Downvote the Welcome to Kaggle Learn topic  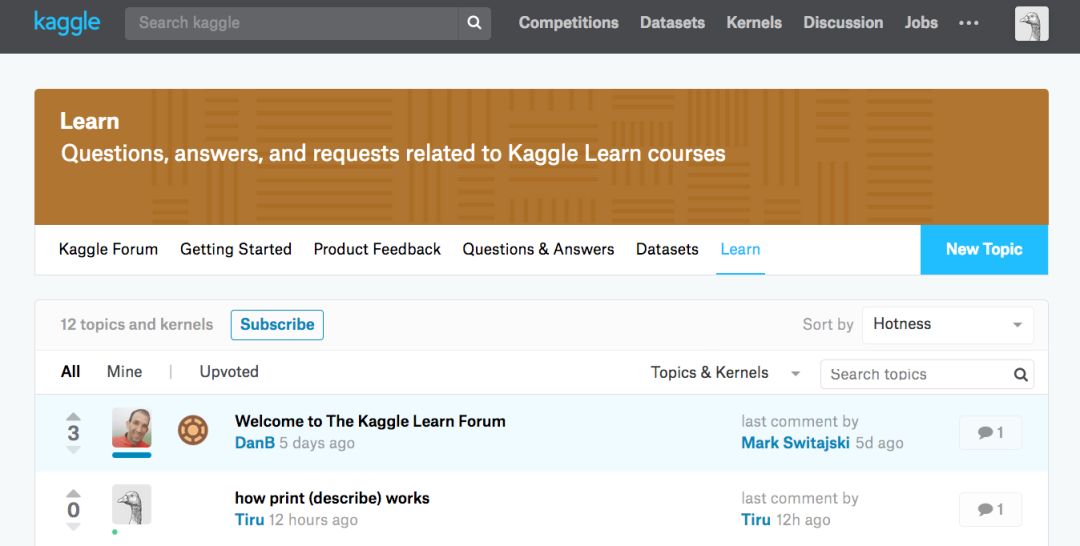pyautogui.click(x=73, y=450)
